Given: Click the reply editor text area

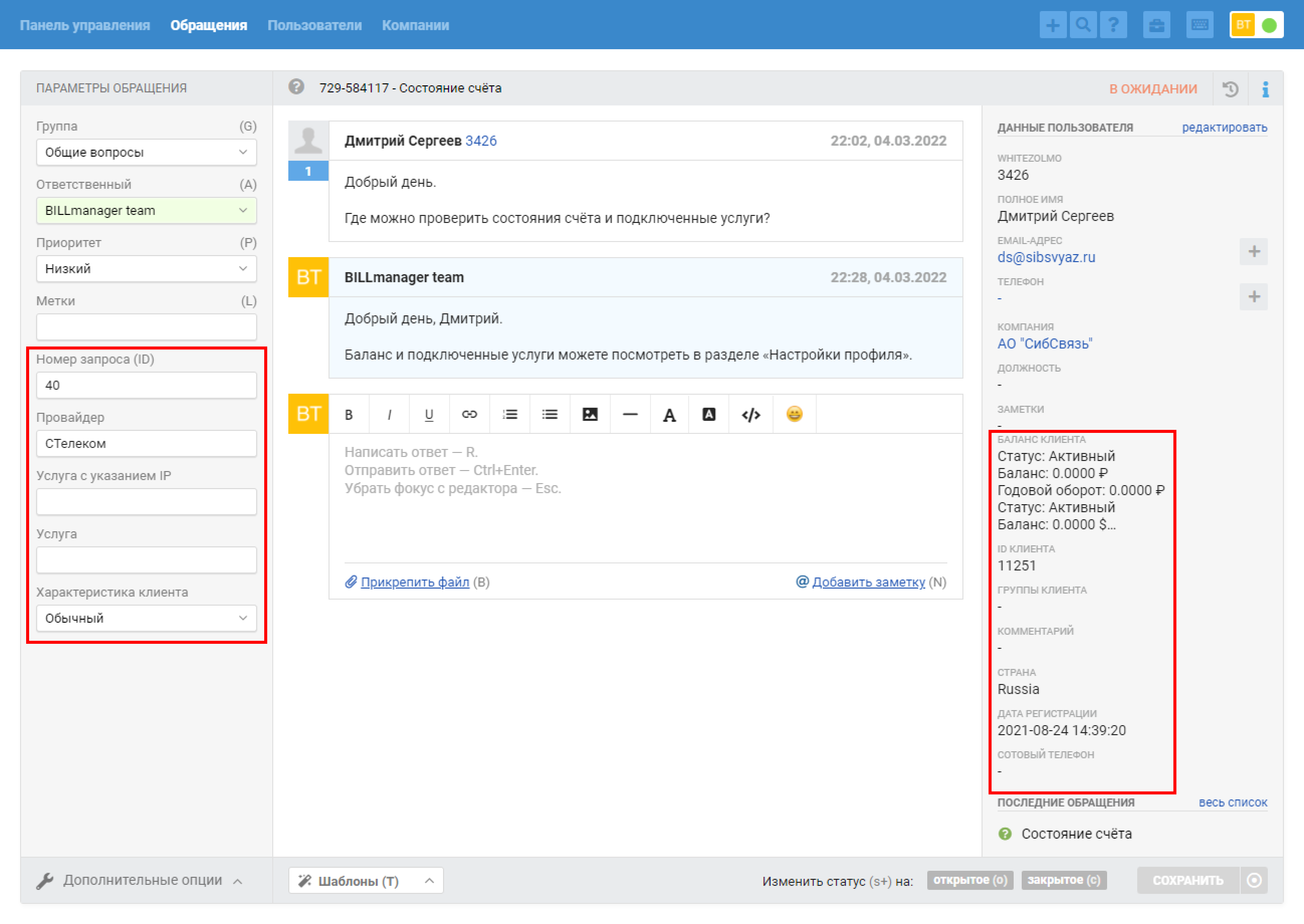Looking at the screenshot, I should (645, 499).
